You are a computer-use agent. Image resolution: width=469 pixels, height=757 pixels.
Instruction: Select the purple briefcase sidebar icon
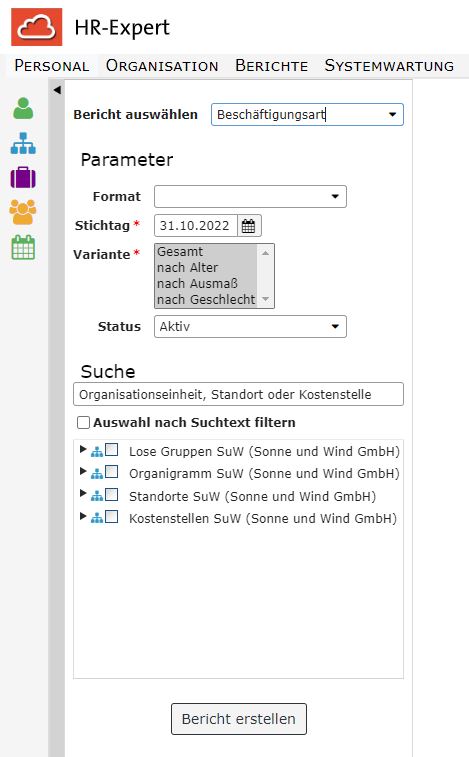[23, 177]
